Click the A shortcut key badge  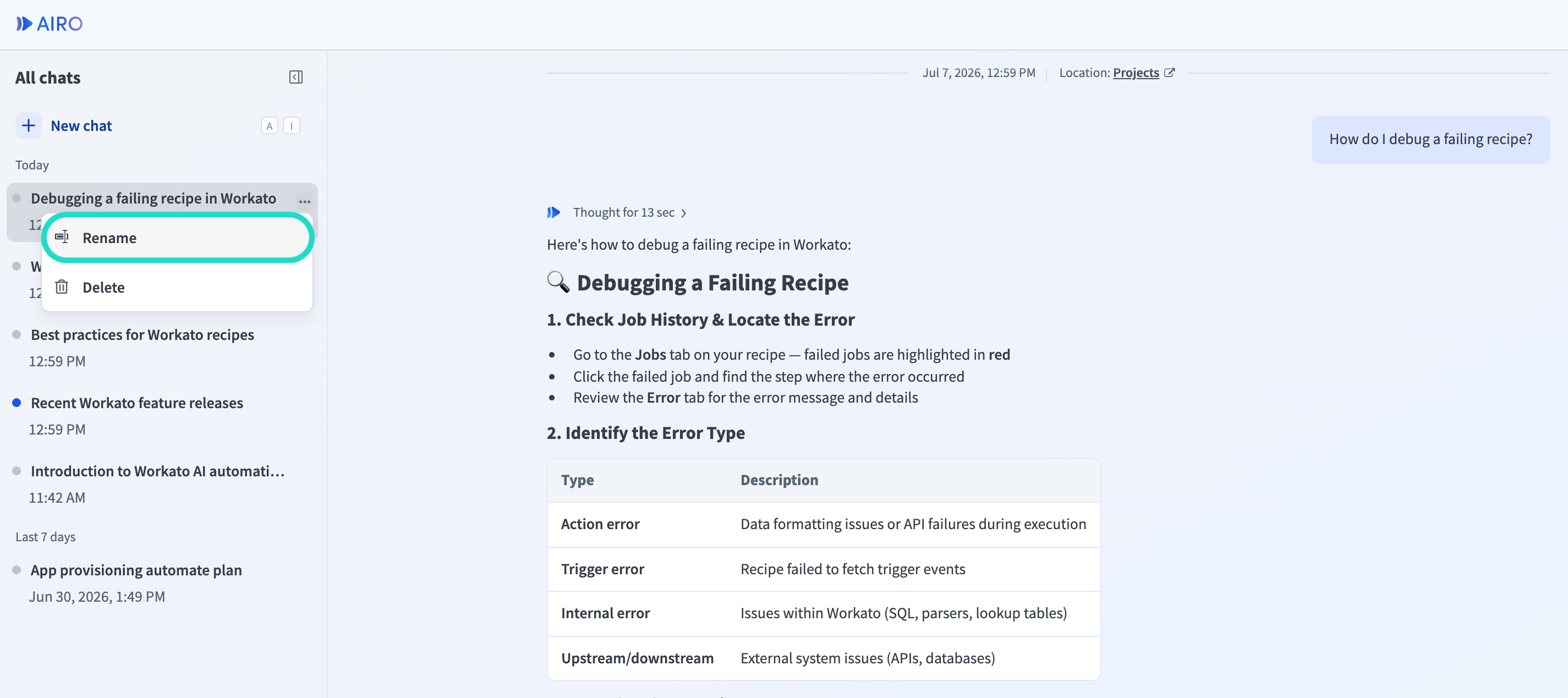click(269, 126)
